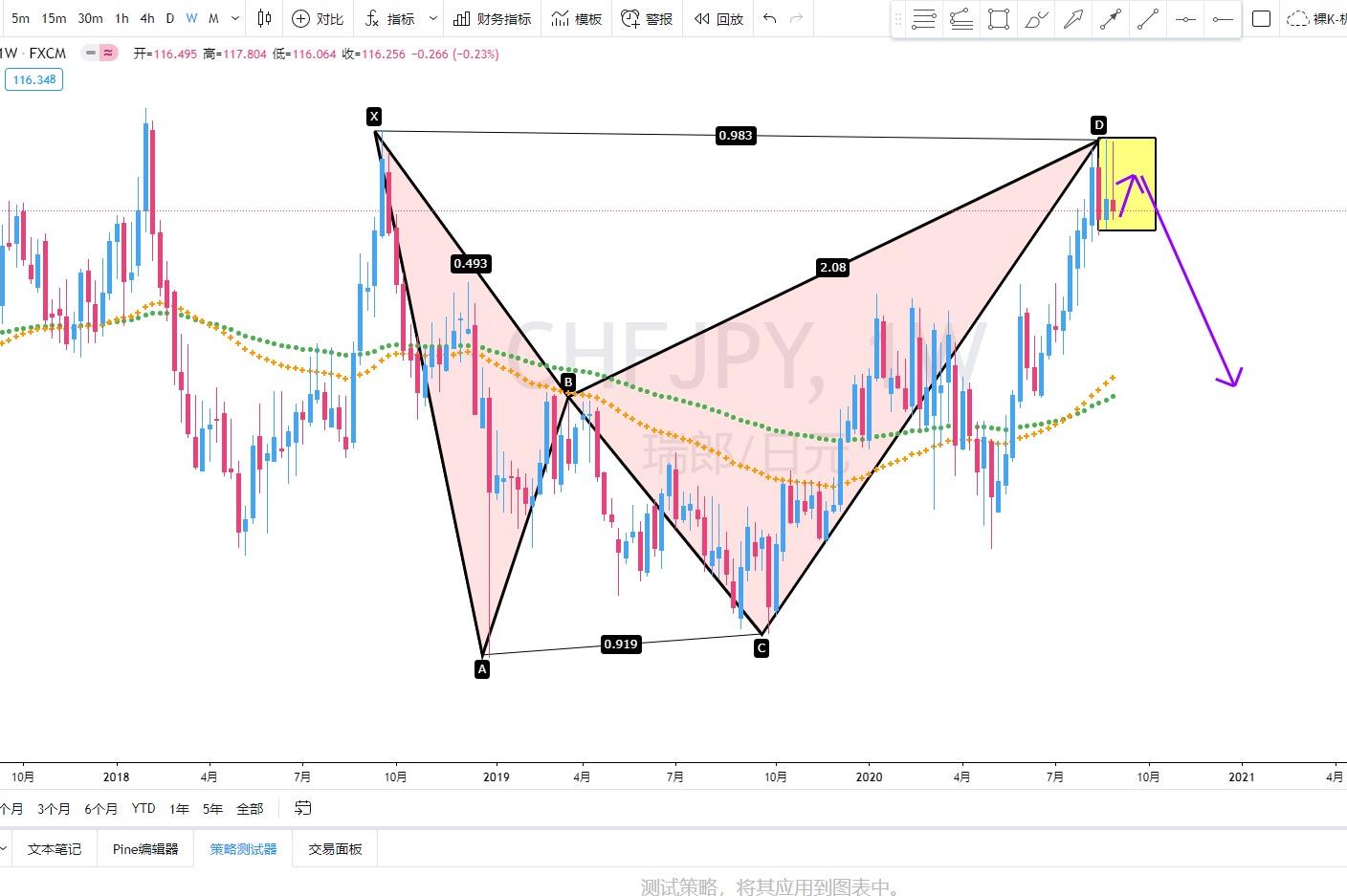Set date range to YTD
This screenshot has height=896, width=1347.
144,808
